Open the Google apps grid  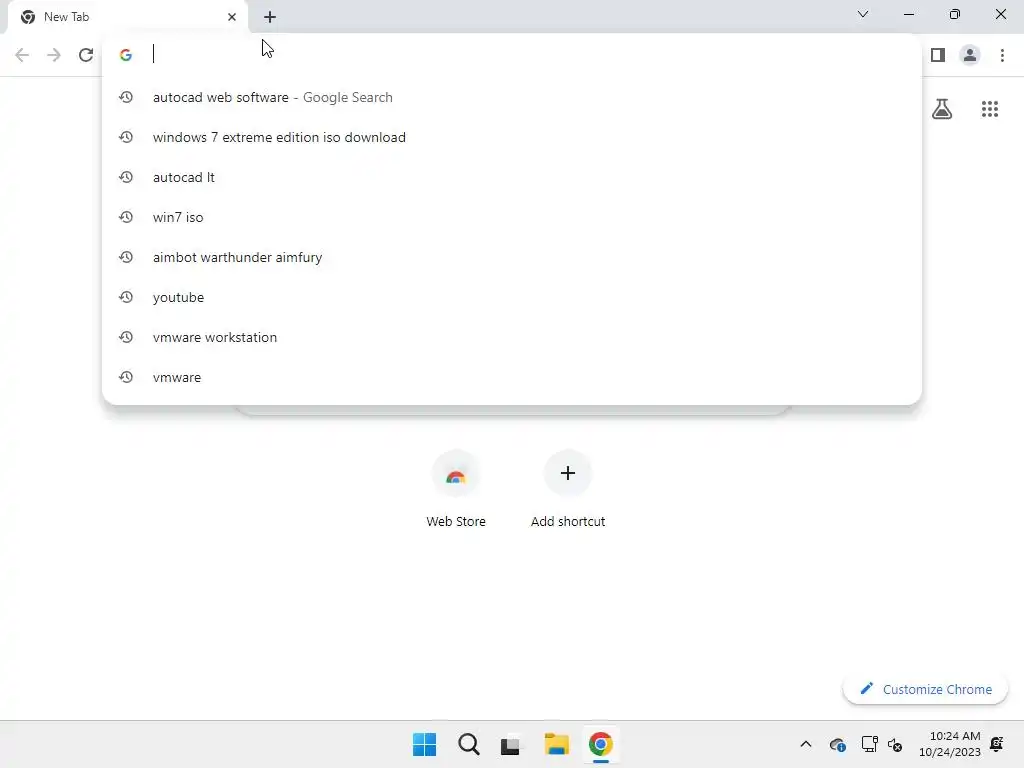coord(990,109)
